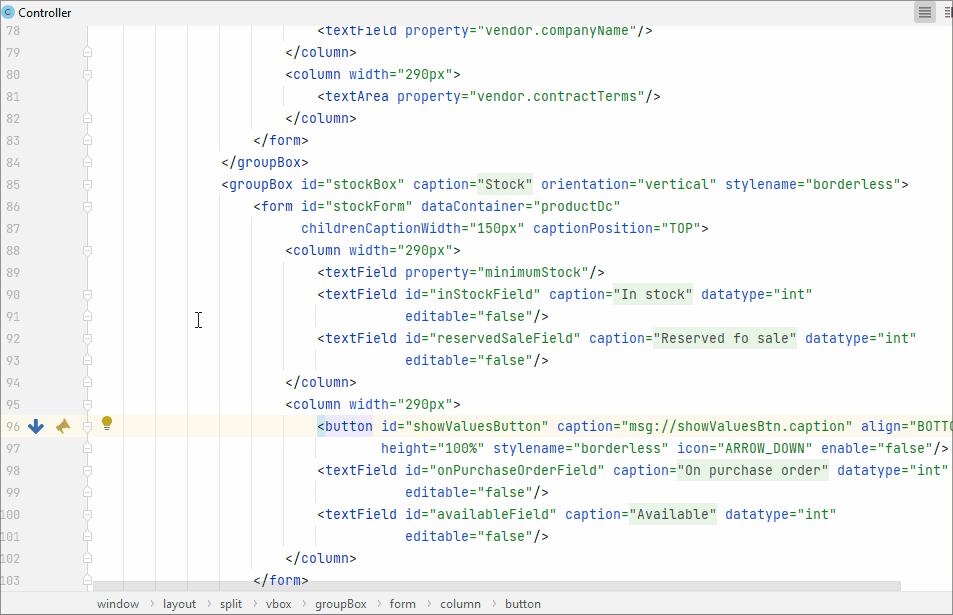Image resolution: width=953 pixels, height=615 pixels.
Task: Fold the inStockField textField on line 90
Action: tap(87, 294)
